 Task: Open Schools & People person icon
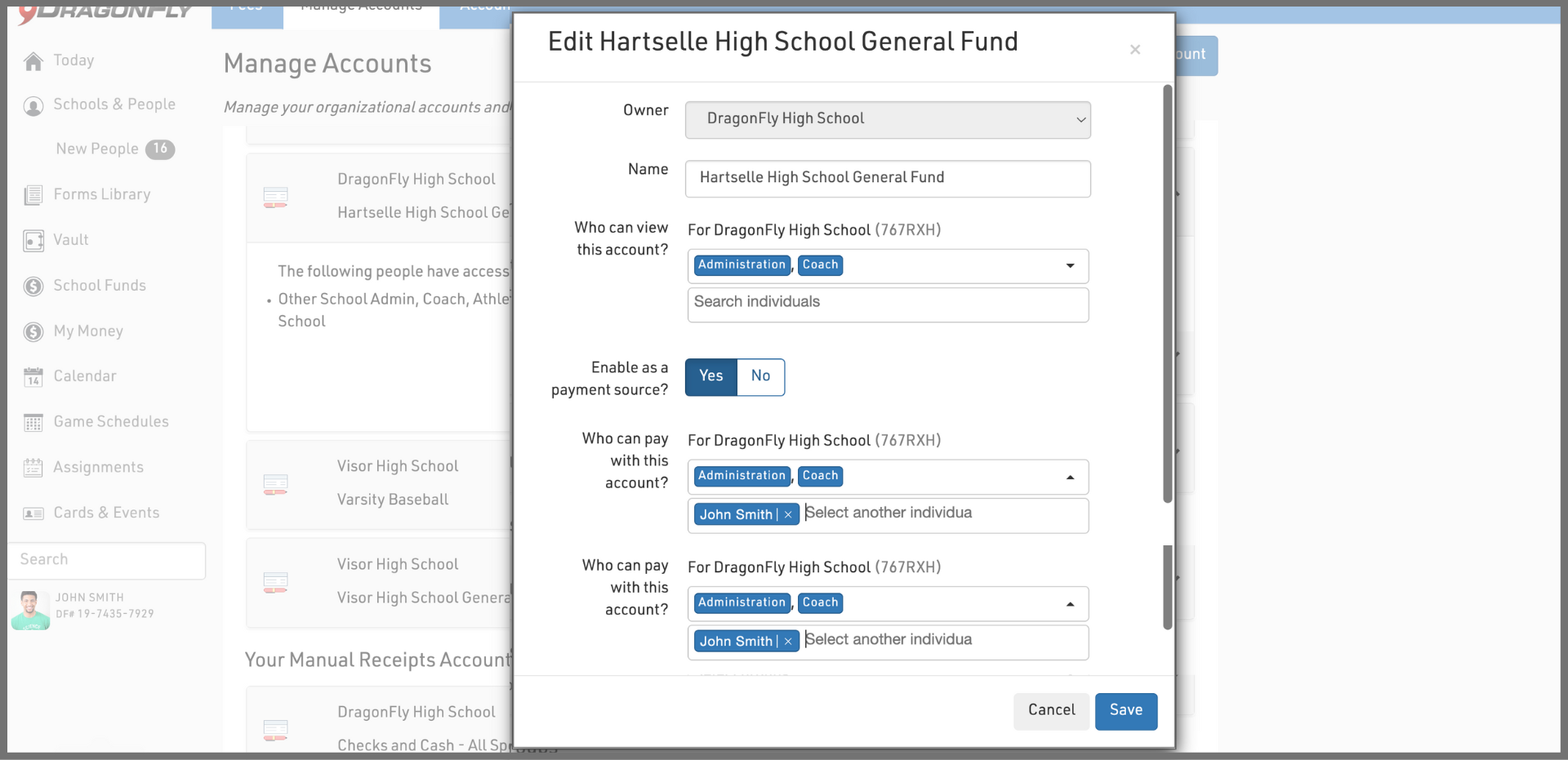click(33, 106)
